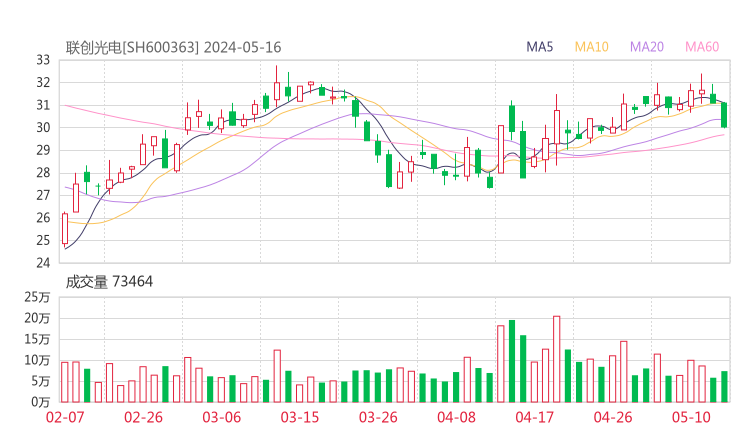The width and height of the screenshot is (740, 440).
Task: Click the 04-17 date label
Action: pyautogui.click(x=535, y=417)
